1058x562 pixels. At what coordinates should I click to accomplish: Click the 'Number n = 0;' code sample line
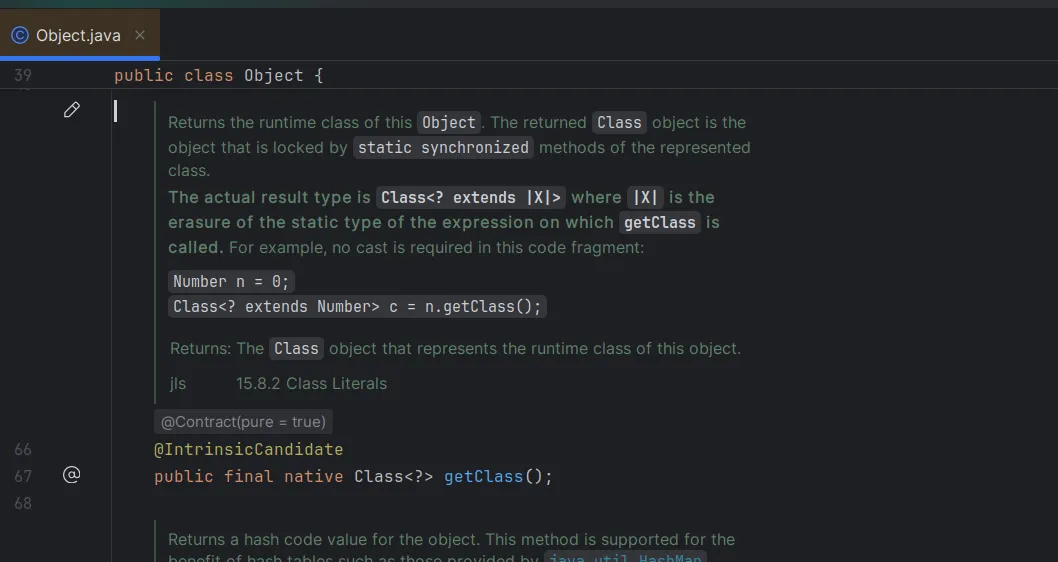click(231, 281)
